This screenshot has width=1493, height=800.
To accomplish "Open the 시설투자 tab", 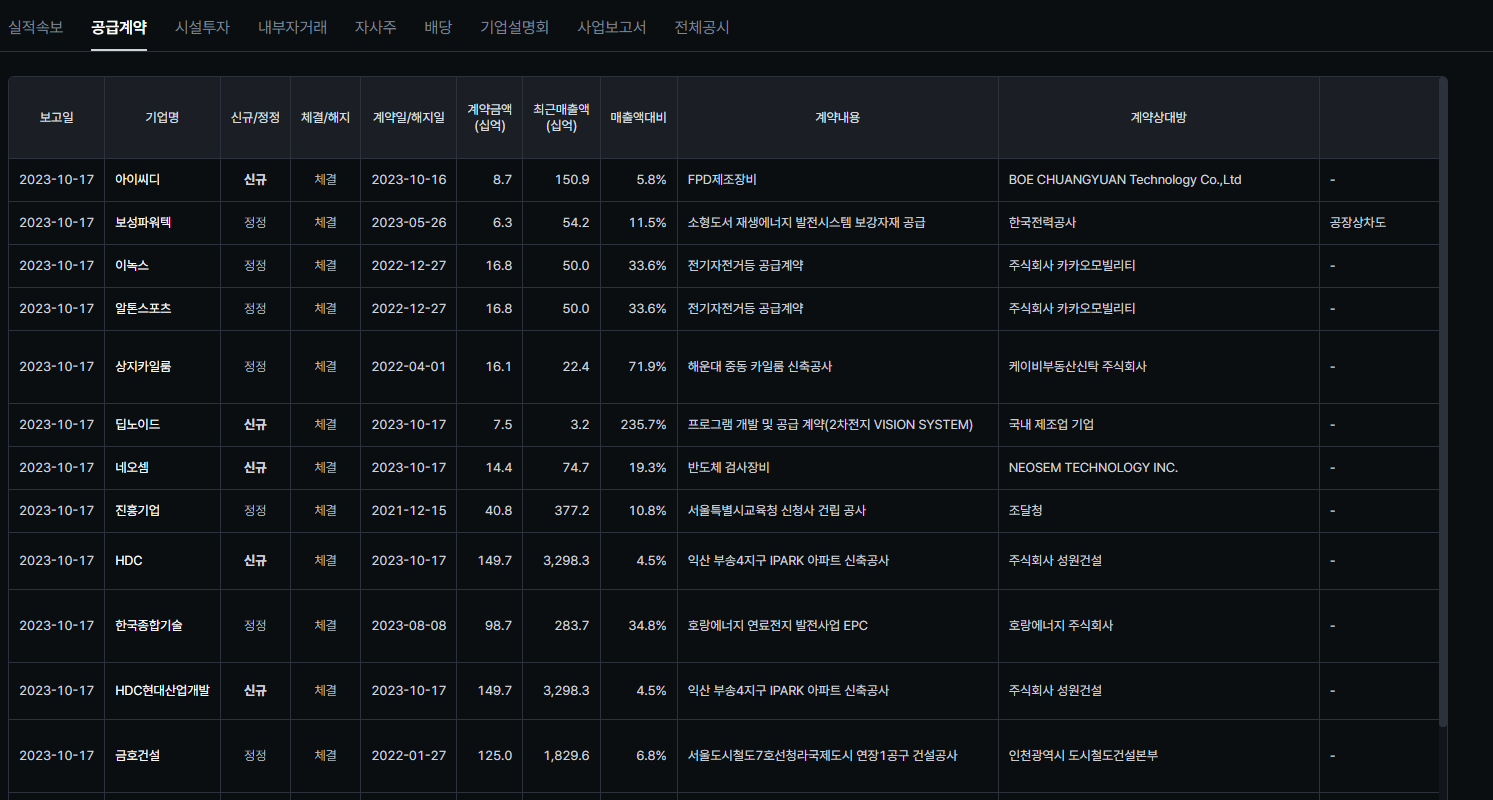I will [x=202, y=27].
